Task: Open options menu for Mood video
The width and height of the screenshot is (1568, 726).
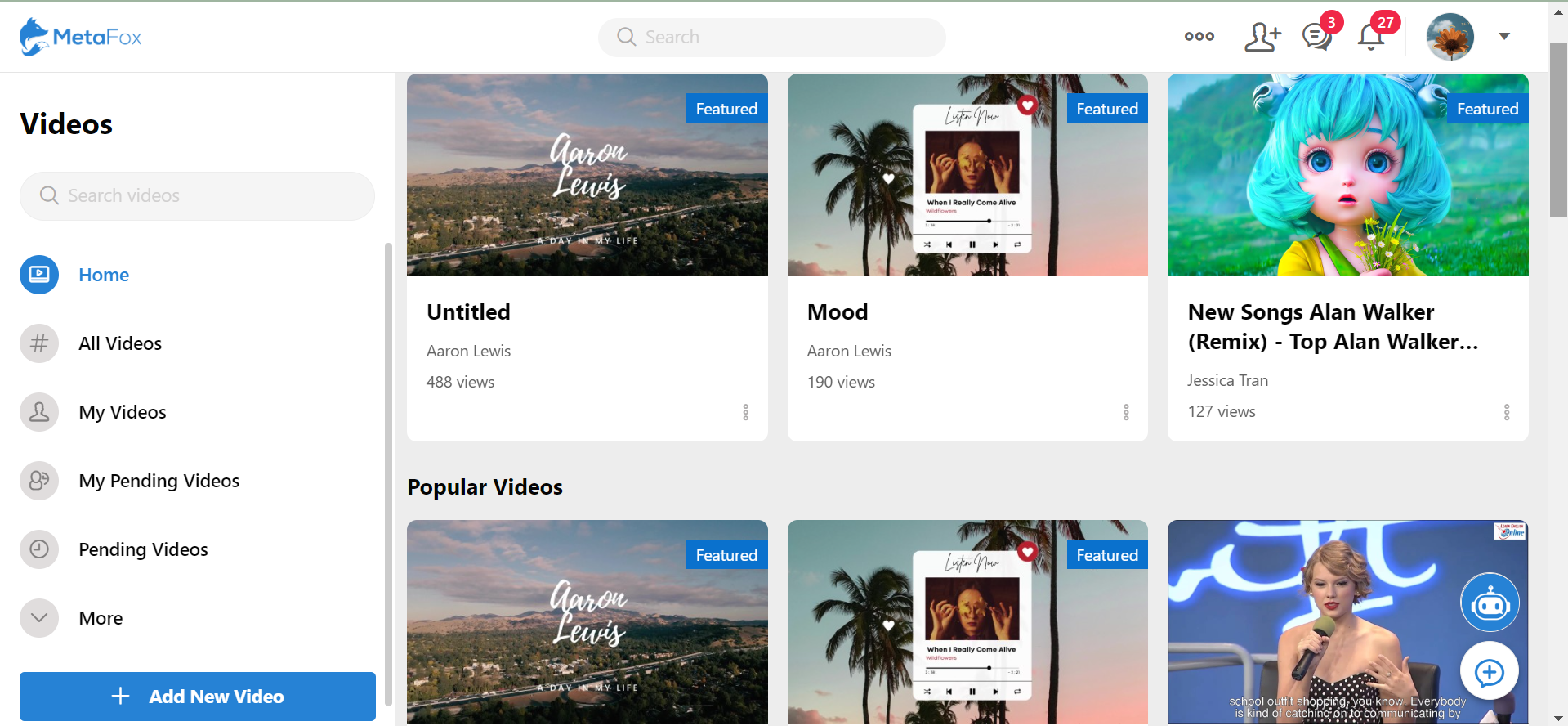Action: tap(1126, 412)
